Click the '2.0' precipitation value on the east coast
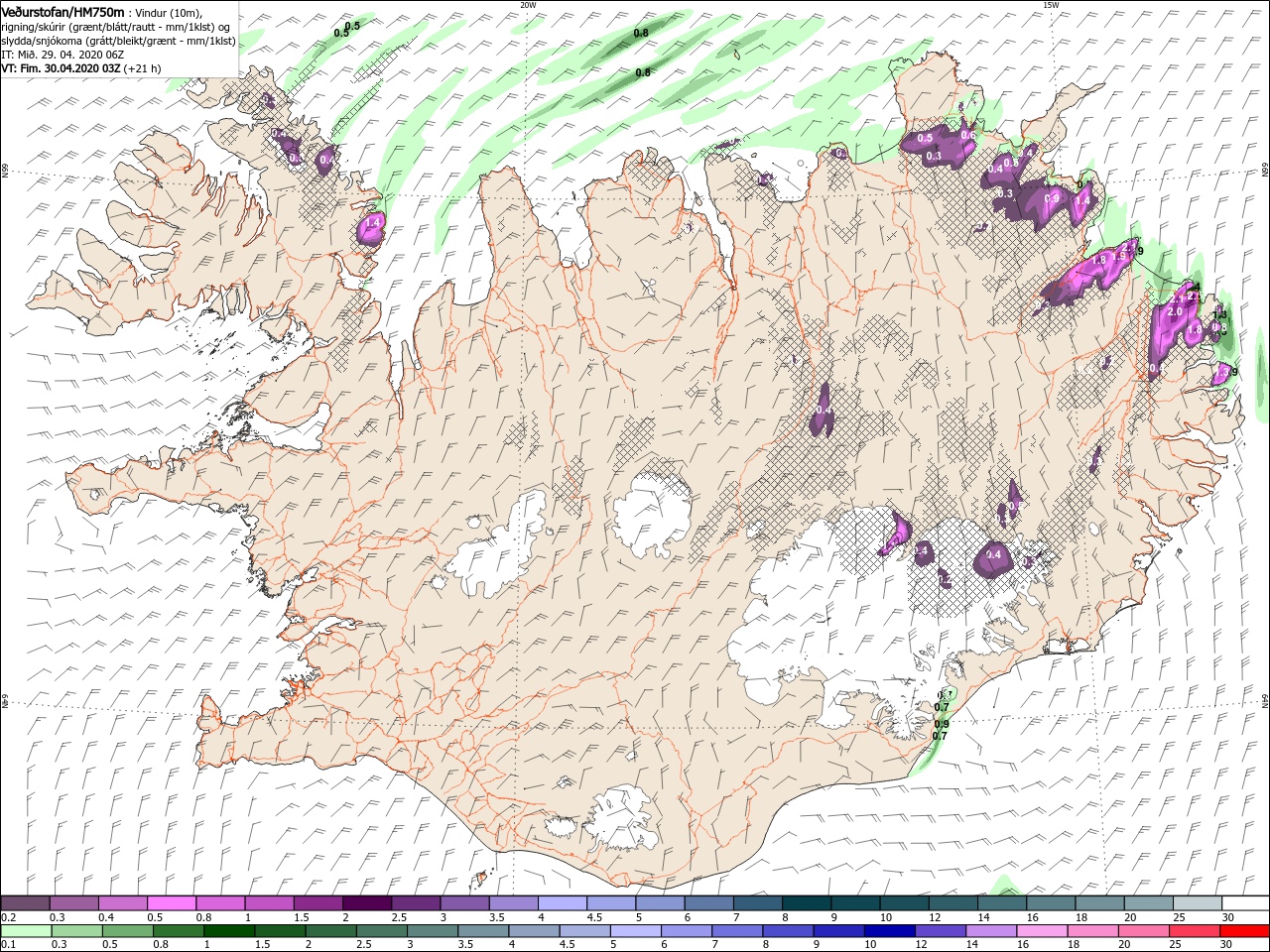The height and width of the screenshot is (952, 1270). [1175, 312]
